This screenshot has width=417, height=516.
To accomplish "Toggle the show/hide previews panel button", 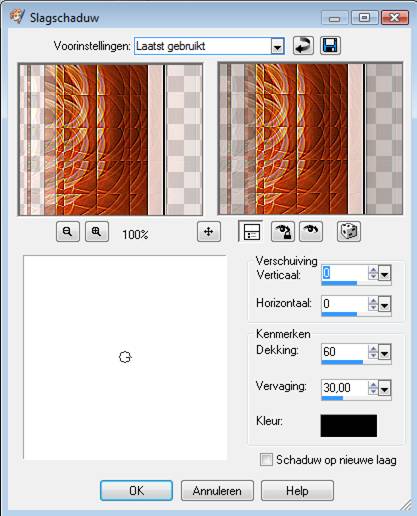I will click(250, 231).
